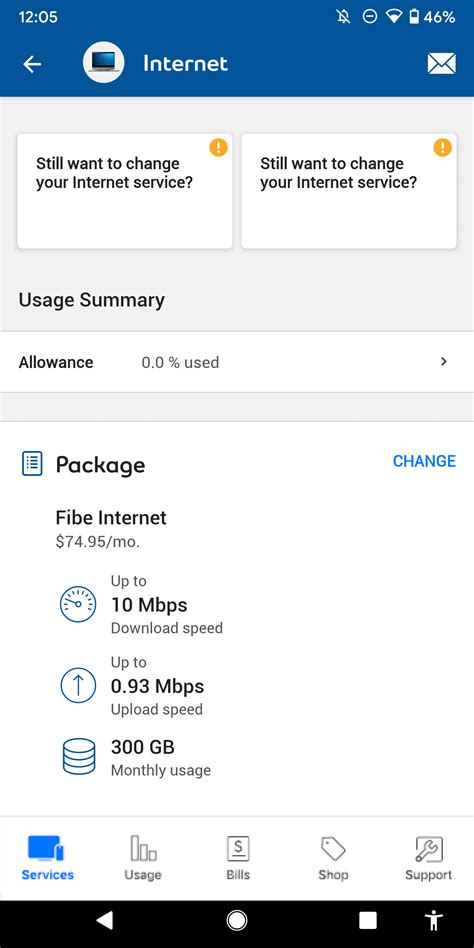
Task: Tap the second card's orange alert badge
Action: pos(443,147)
